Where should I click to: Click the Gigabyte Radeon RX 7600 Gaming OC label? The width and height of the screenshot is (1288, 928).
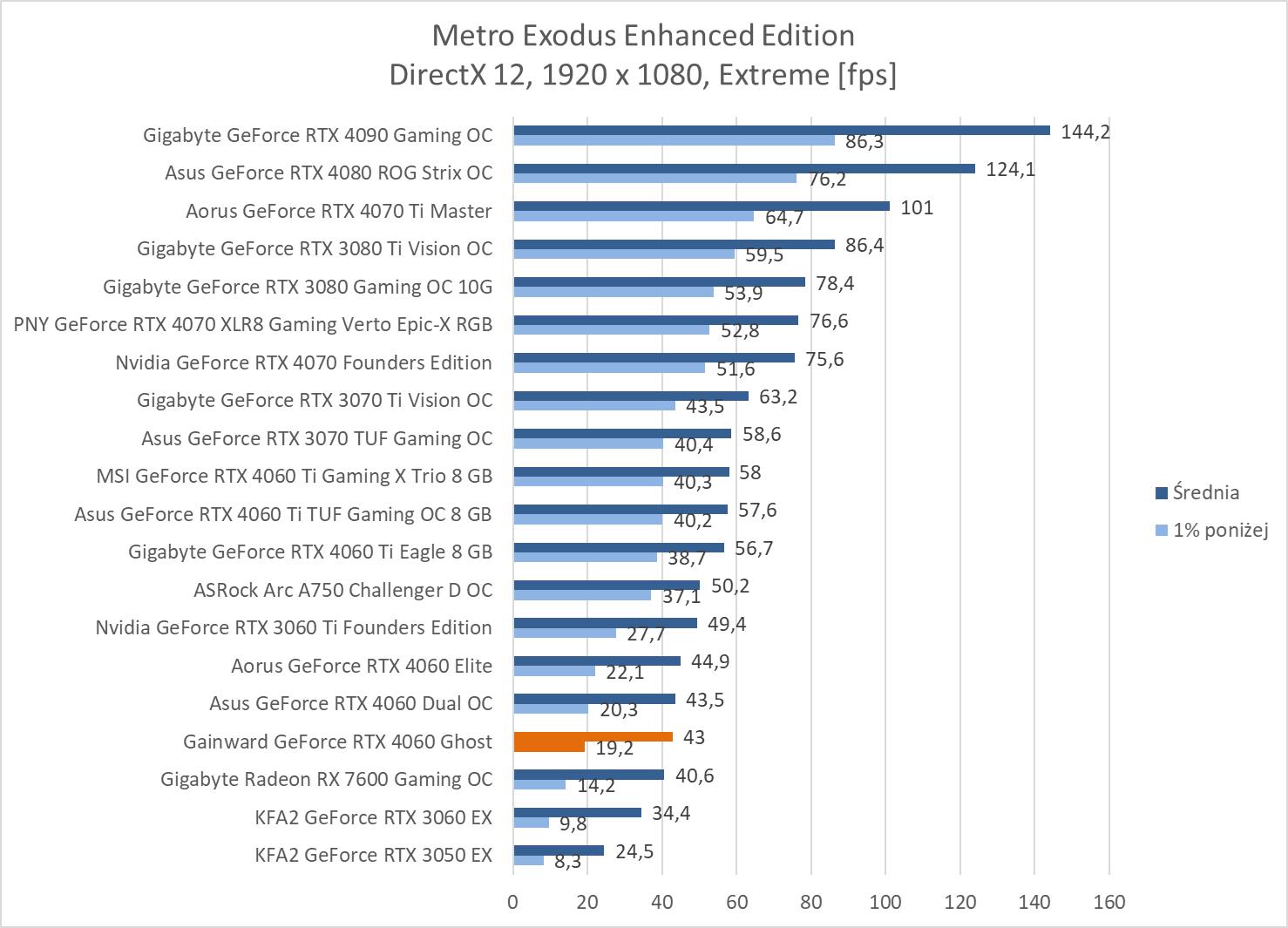coord(326,779)
